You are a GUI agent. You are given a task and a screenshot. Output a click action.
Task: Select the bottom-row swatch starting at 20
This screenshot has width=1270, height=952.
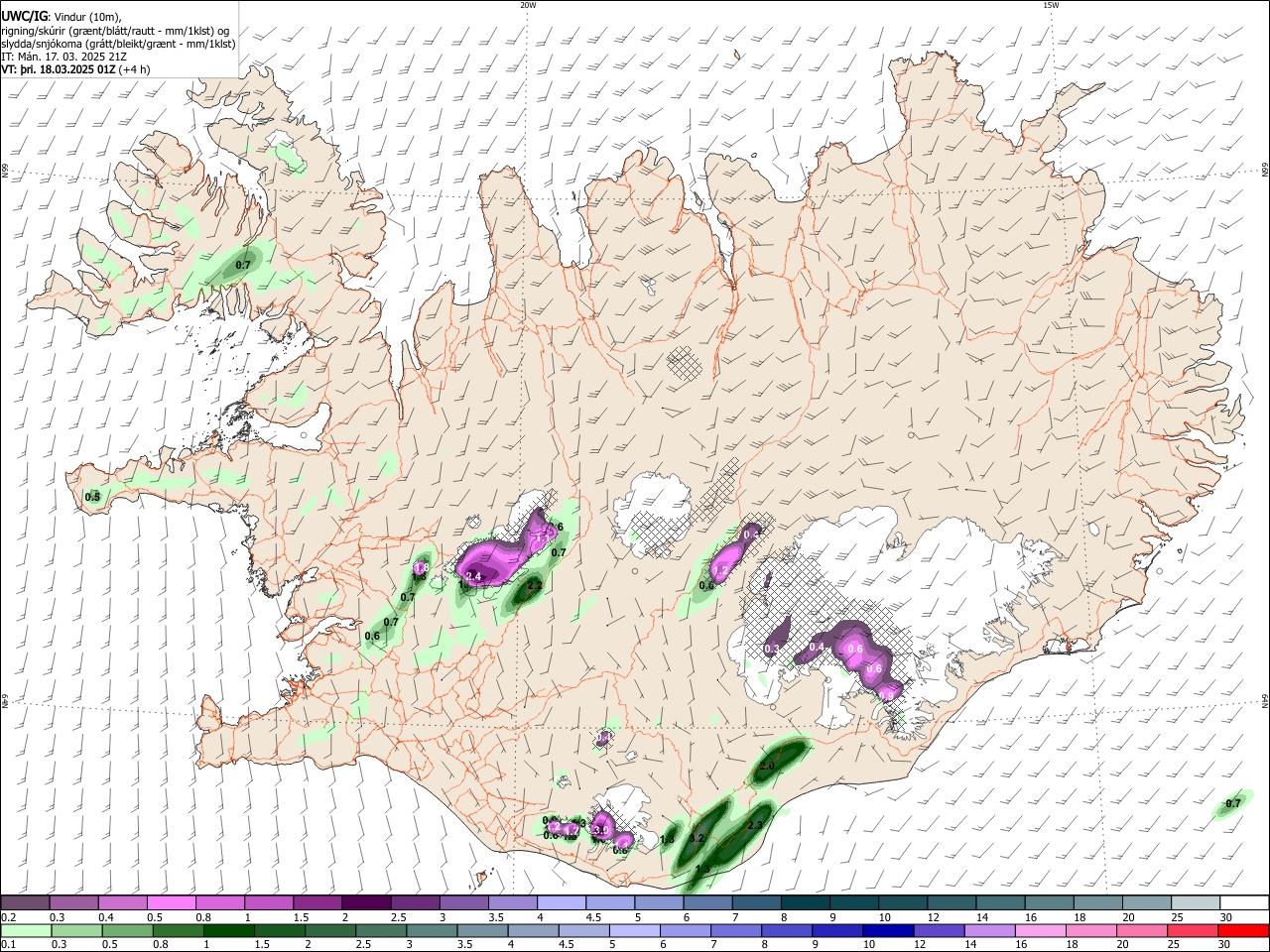[x=1142, y=930]
